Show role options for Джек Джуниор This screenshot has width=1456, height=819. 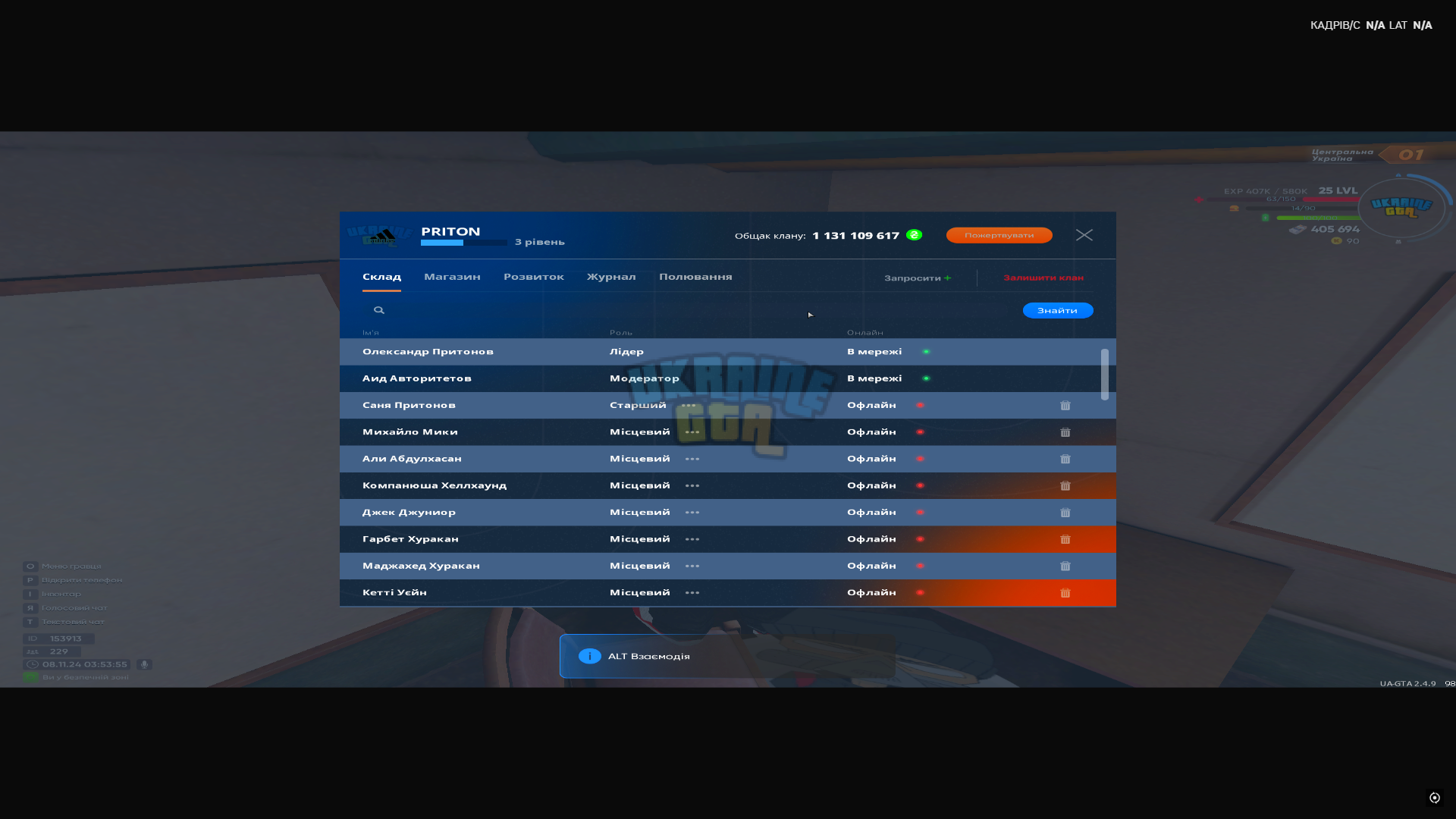(692, 513)
